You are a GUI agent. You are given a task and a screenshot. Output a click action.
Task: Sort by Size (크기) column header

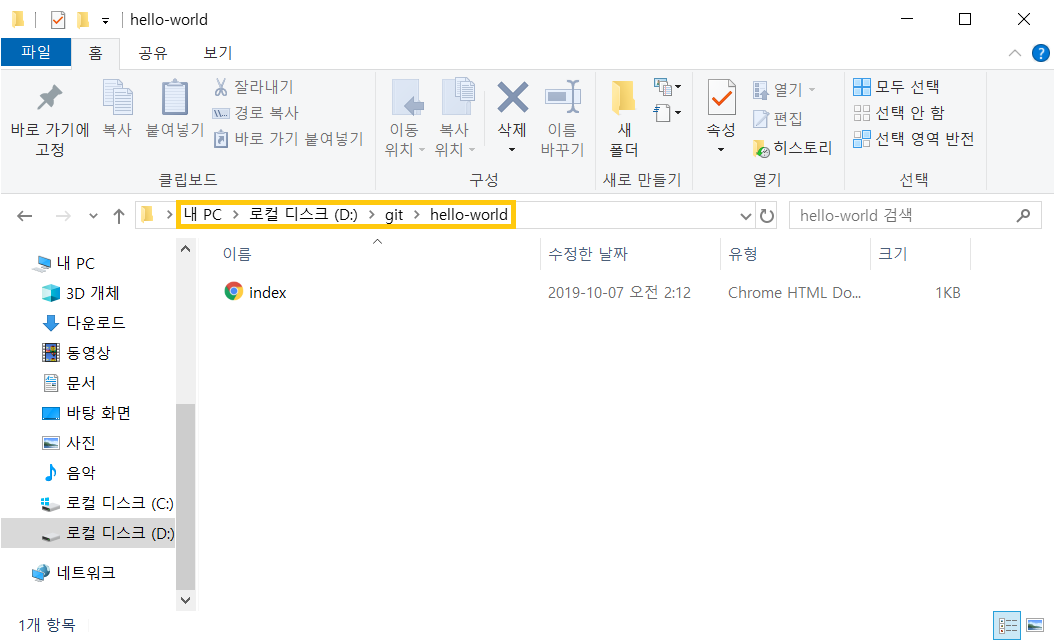tap(893, 254)
